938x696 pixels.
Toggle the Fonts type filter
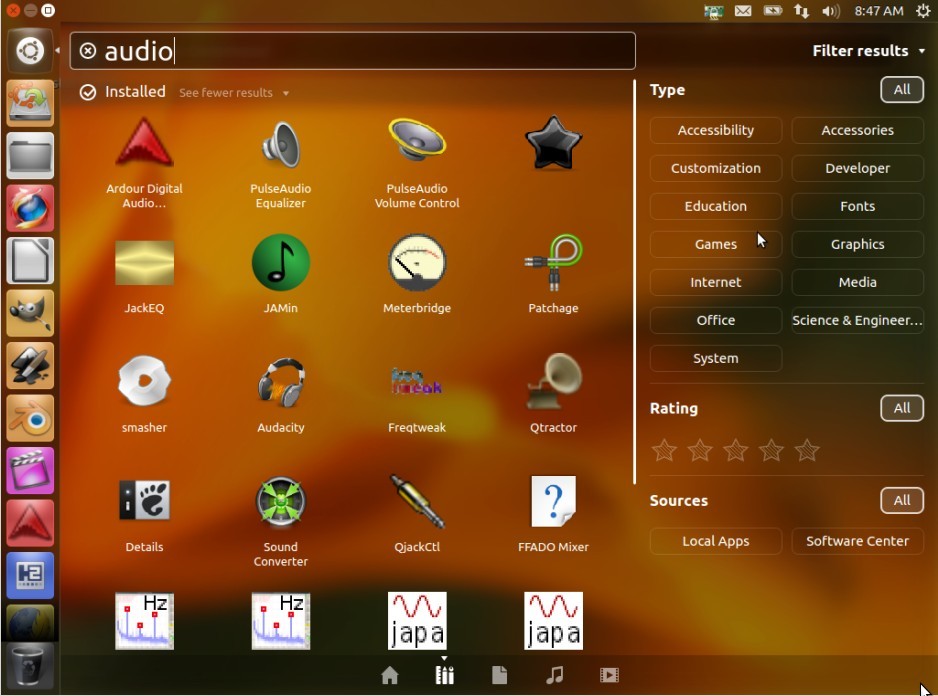point(857,206)
